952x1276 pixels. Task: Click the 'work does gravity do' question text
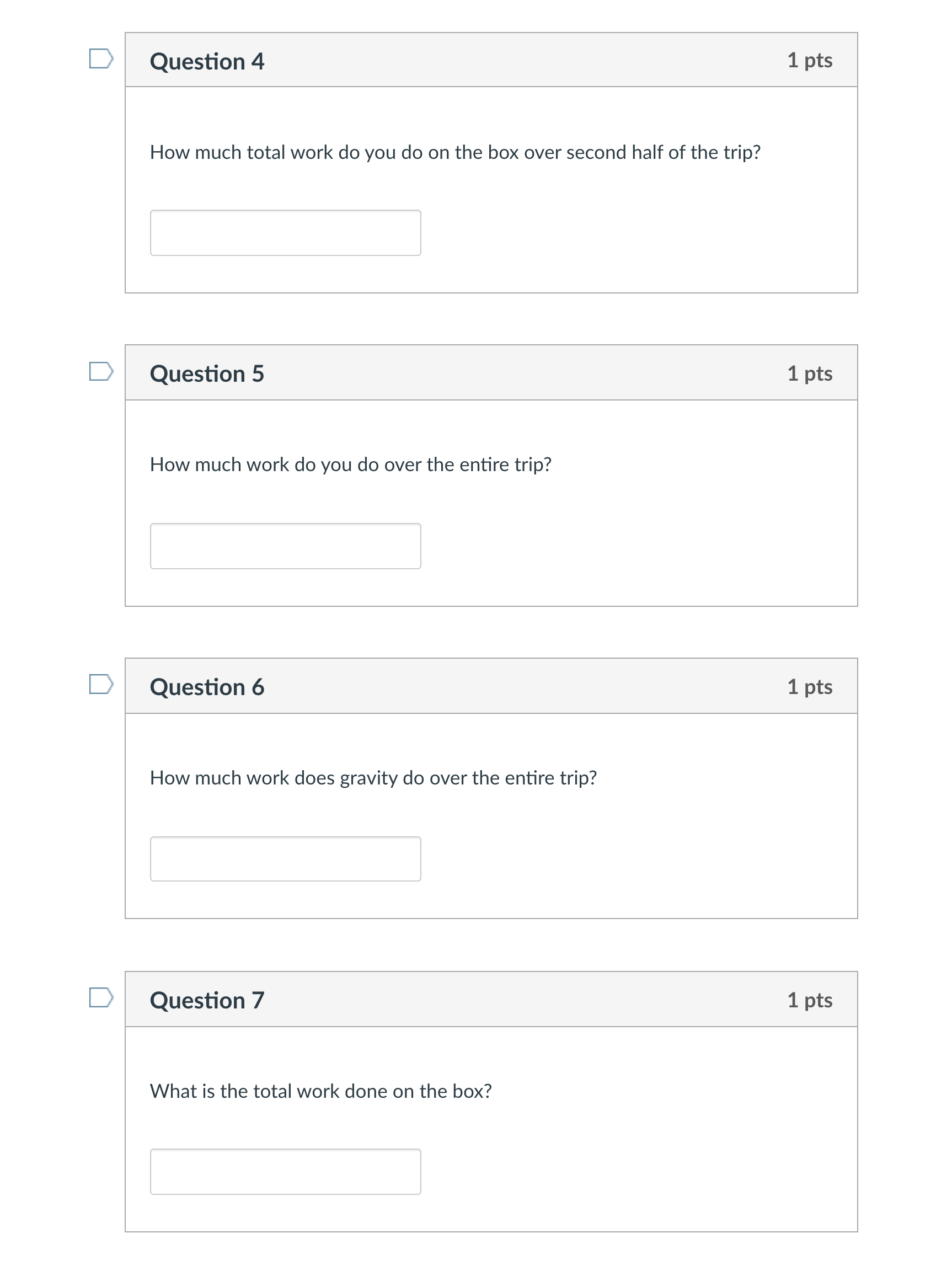coord(373,778)
